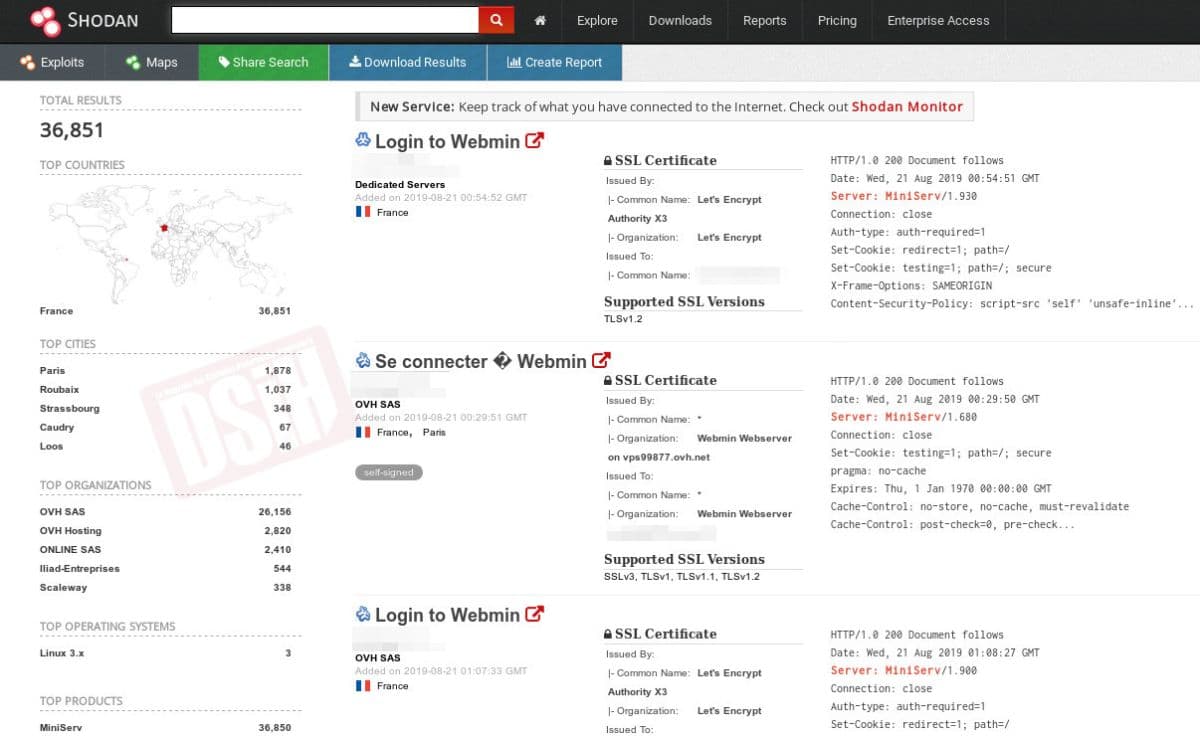
Task: Open the Pricing page
Action: tap(836, 21)
